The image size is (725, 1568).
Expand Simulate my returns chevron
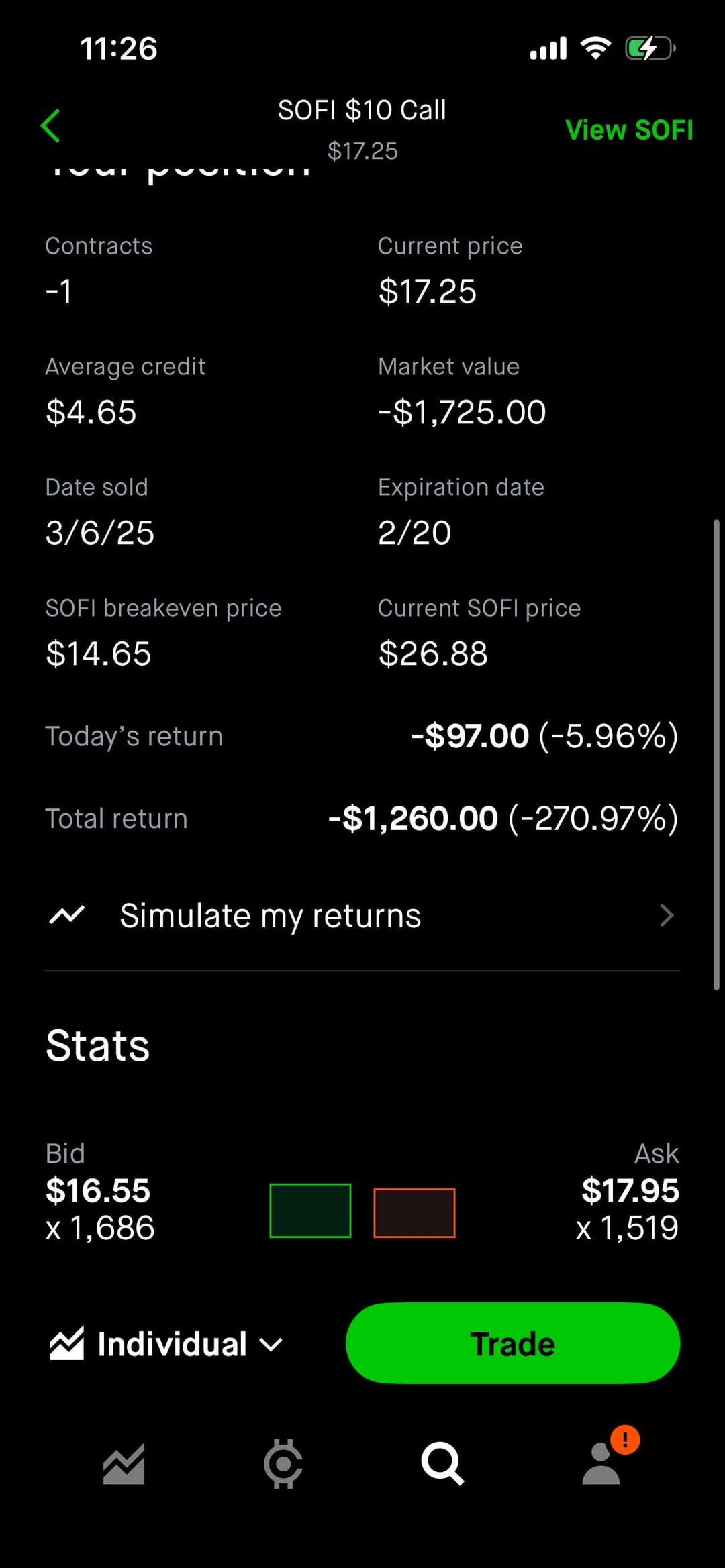point(666,915)
